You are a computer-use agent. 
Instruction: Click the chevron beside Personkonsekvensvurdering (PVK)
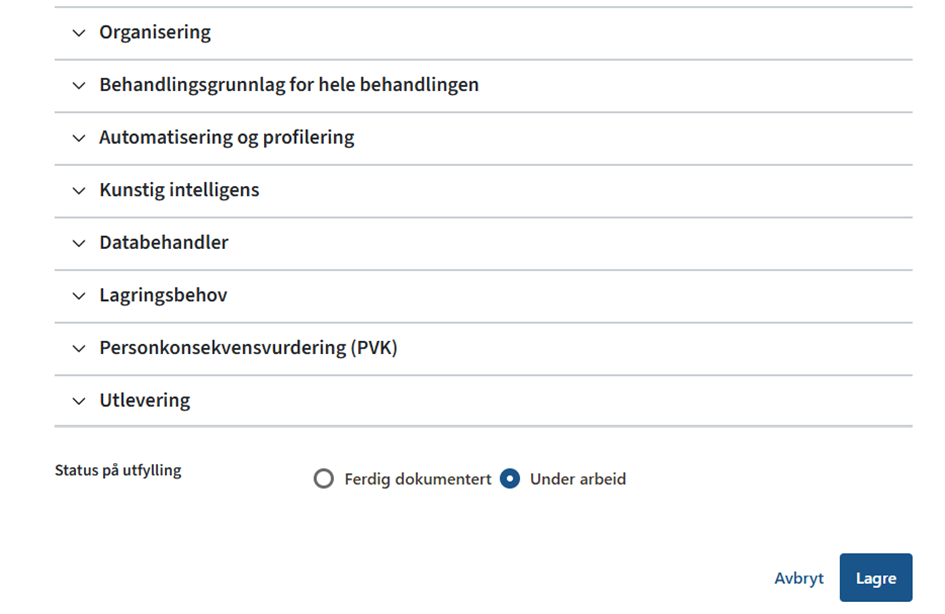coord(79,349)
